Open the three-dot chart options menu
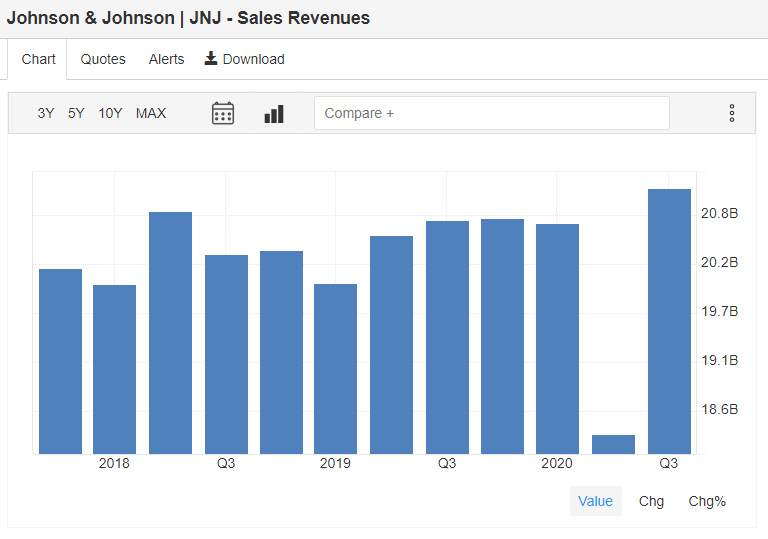 pyautogui.click(x=732, y=113)
